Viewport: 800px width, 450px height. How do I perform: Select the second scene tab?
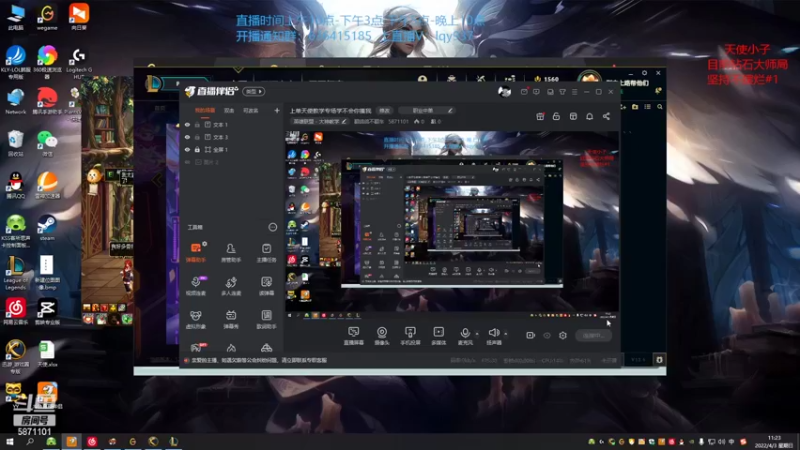pyautogui.click(x=229, y=110)
